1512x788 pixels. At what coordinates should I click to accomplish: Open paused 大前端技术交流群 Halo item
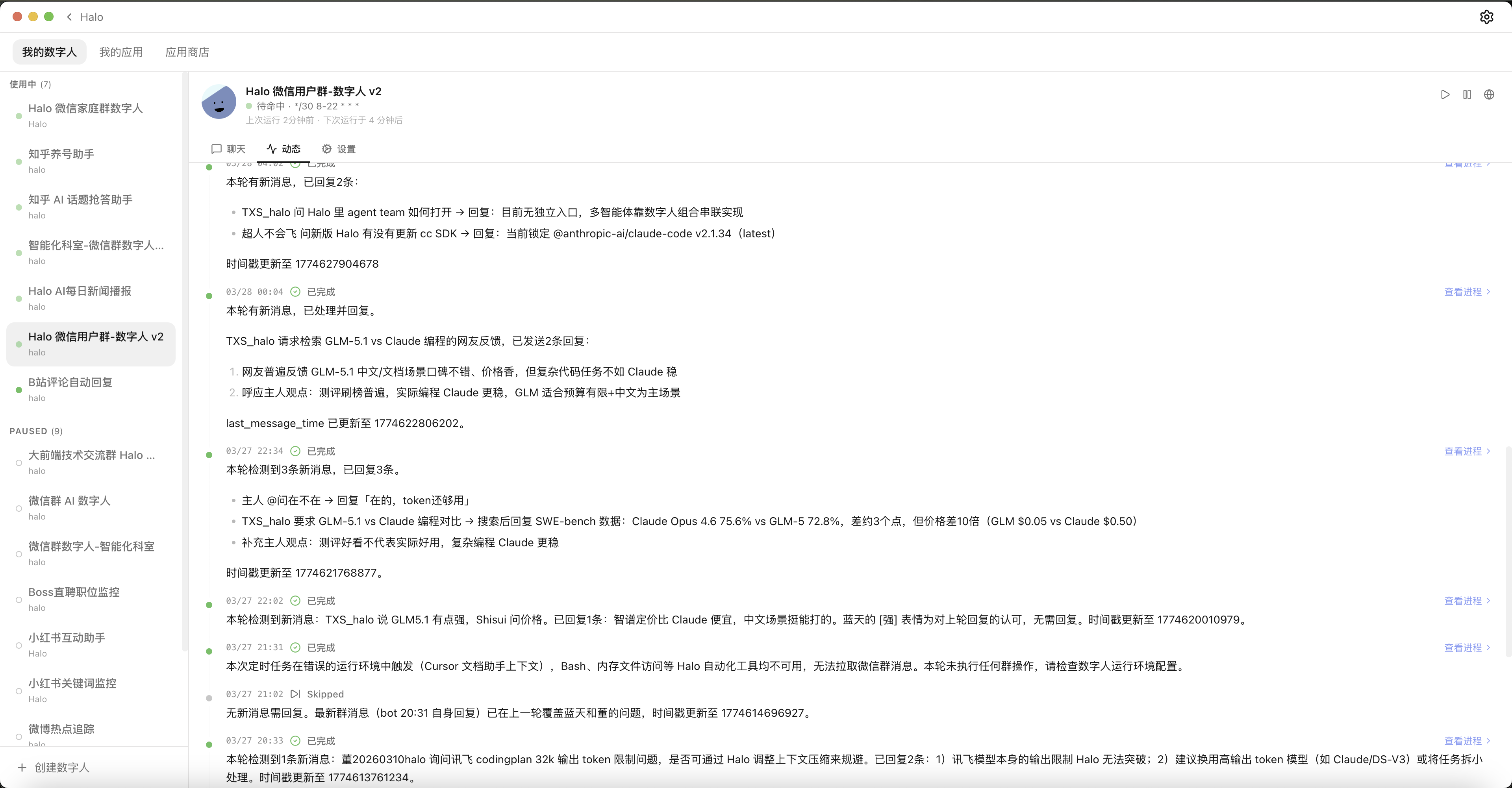[91, 462]
